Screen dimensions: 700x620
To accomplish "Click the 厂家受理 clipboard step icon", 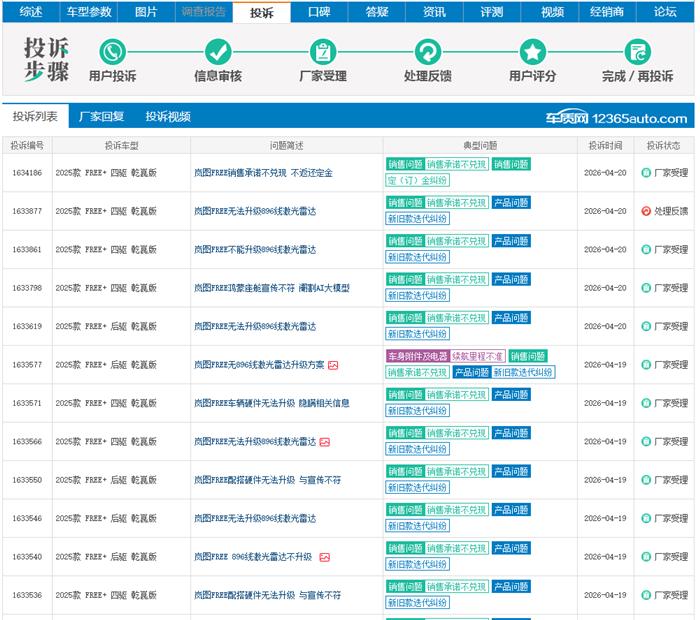I will click(x=323, y=53).
